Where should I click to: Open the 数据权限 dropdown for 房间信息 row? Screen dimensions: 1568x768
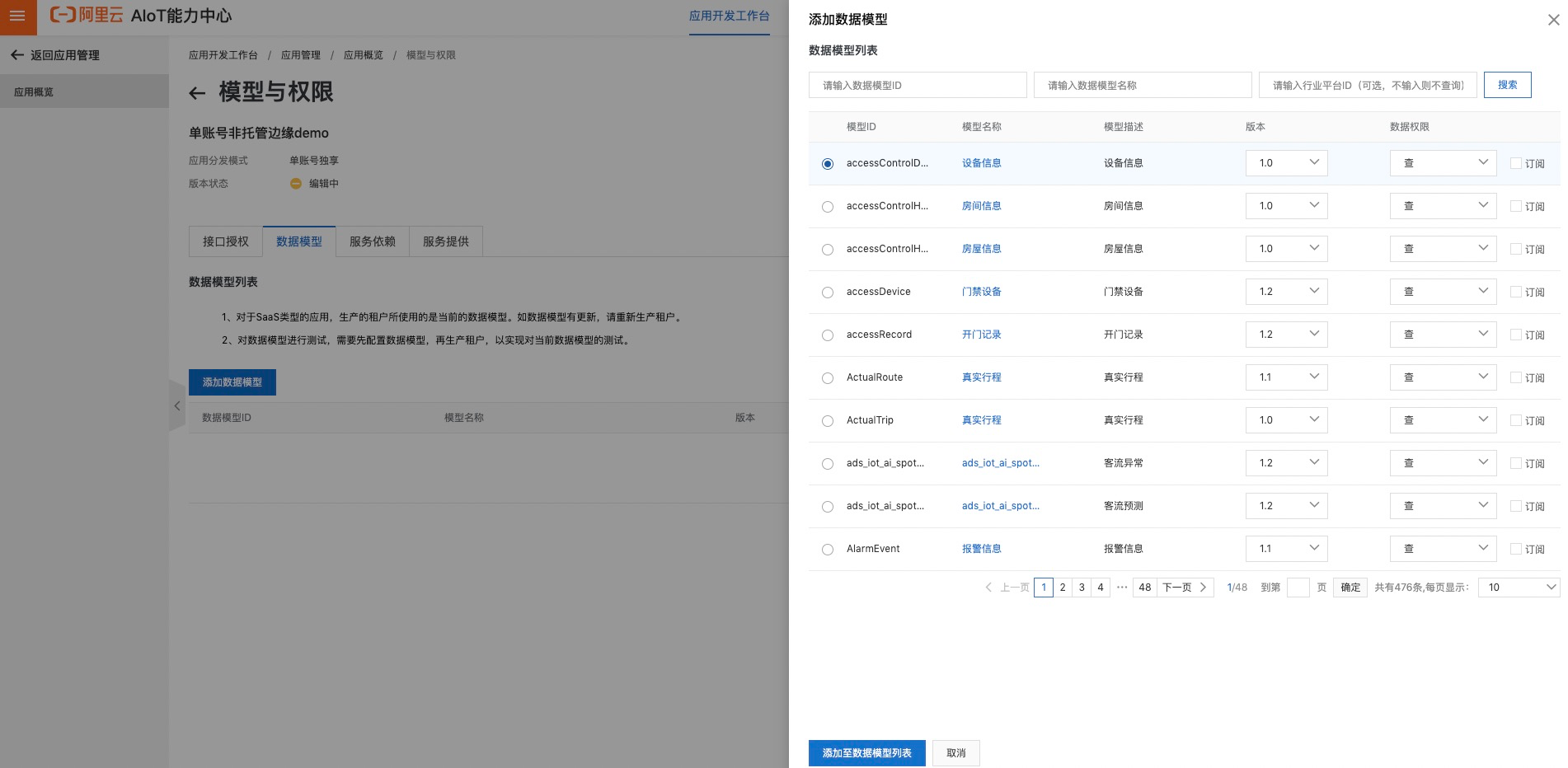tap(1443, 206)
